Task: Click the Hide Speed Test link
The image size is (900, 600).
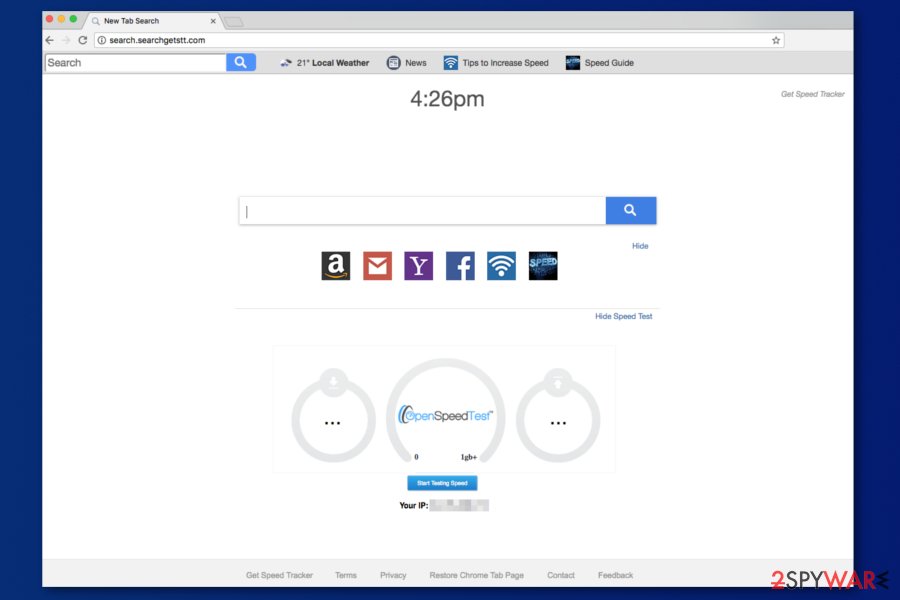Action: (623, 316)
